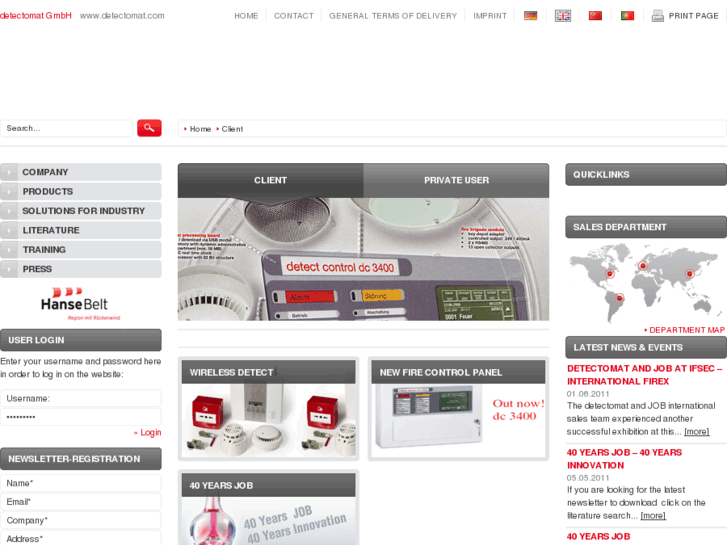The width and height of the screenshot is (727, 545).
Task: Click the printer icon next to Print Page
Action: click(x=657, y=16)
